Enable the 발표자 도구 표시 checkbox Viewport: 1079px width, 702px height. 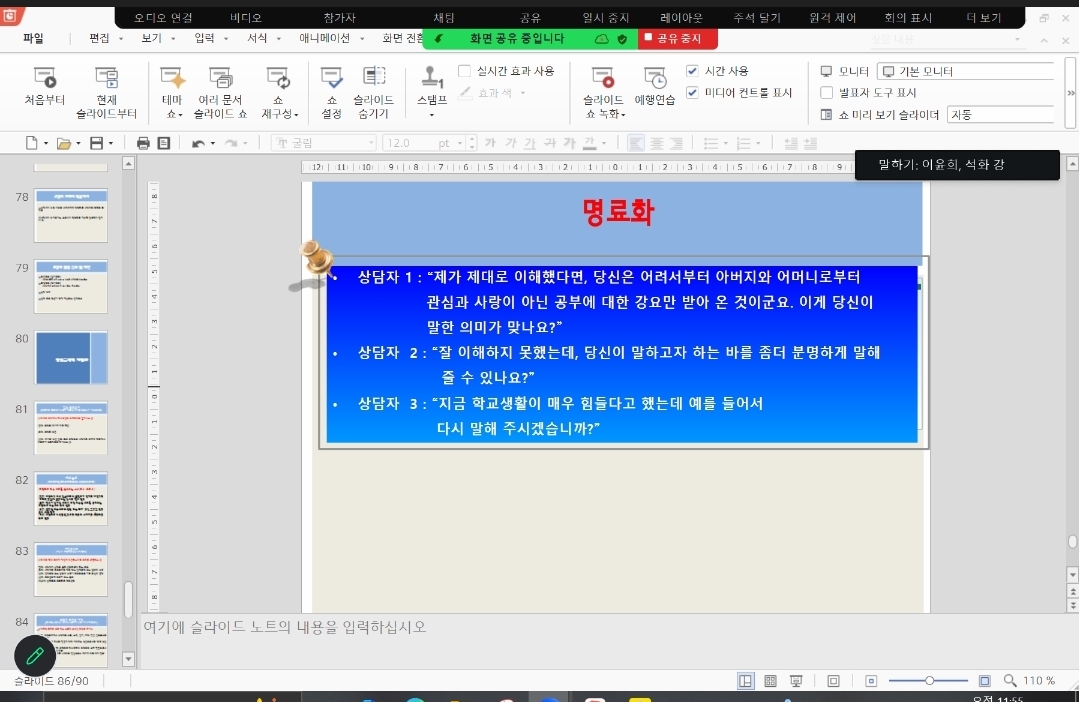826,93
